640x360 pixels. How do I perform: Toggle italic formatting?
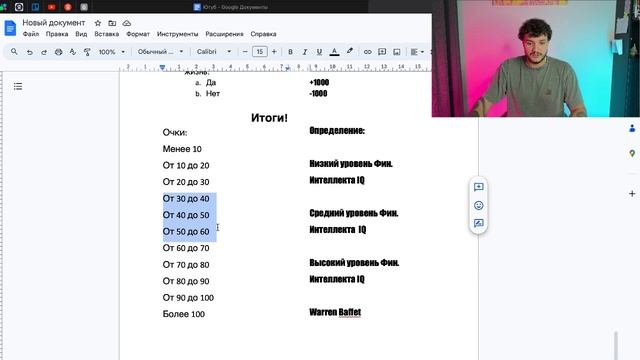[304, 52]
